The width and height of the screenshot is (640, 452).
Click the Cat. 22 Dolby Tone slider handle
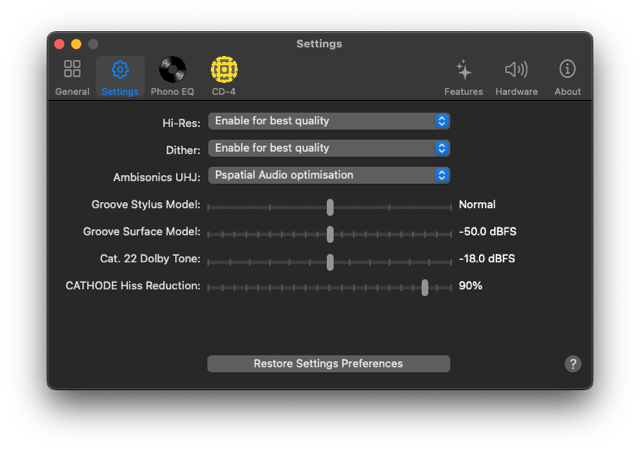click(330, 261)
